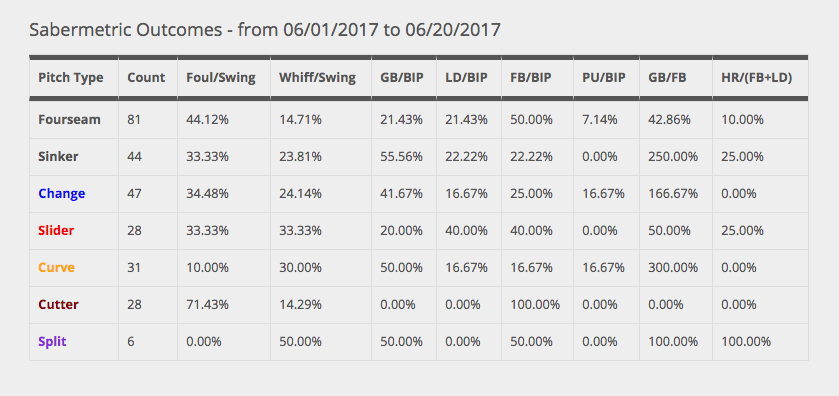Select the GB/FB column header

pyautogui.click(x=667, y=78)
